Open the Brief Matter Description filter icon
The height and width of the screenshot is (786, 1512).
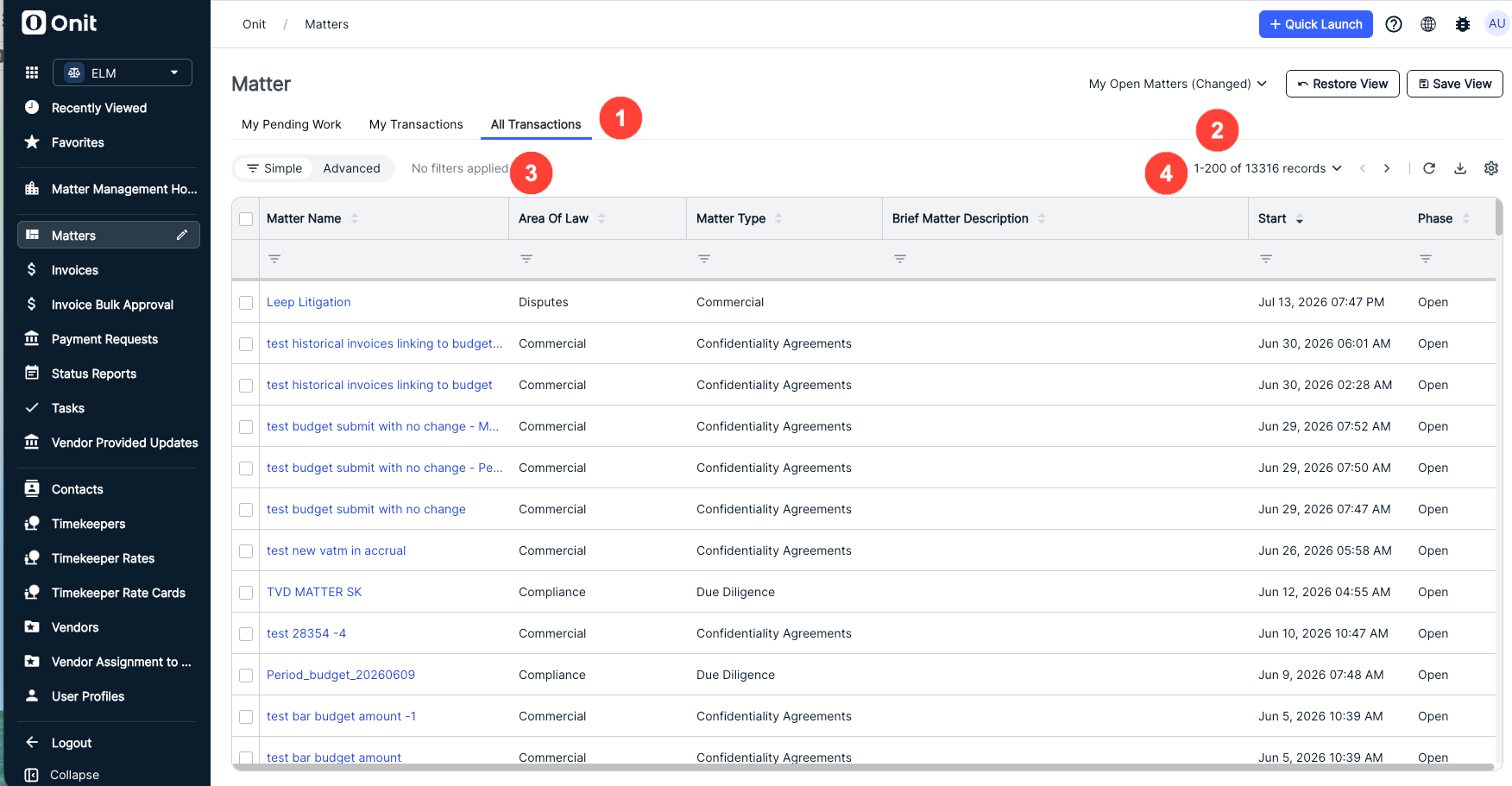(900, 259)
